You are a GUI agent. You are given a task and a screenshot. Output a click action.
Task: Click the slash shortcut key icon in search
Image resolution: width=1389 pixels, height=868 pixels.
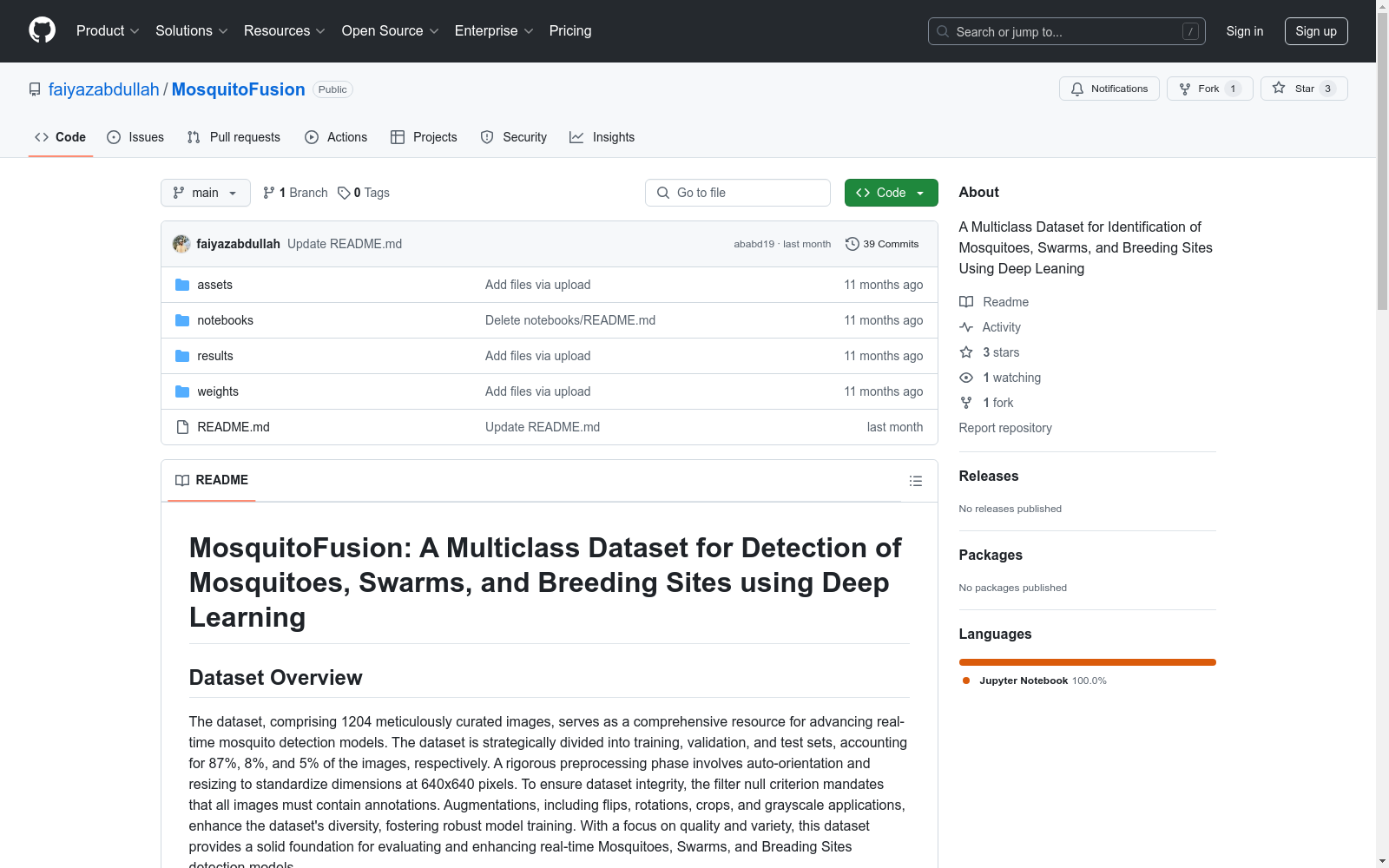point(1190,31)
